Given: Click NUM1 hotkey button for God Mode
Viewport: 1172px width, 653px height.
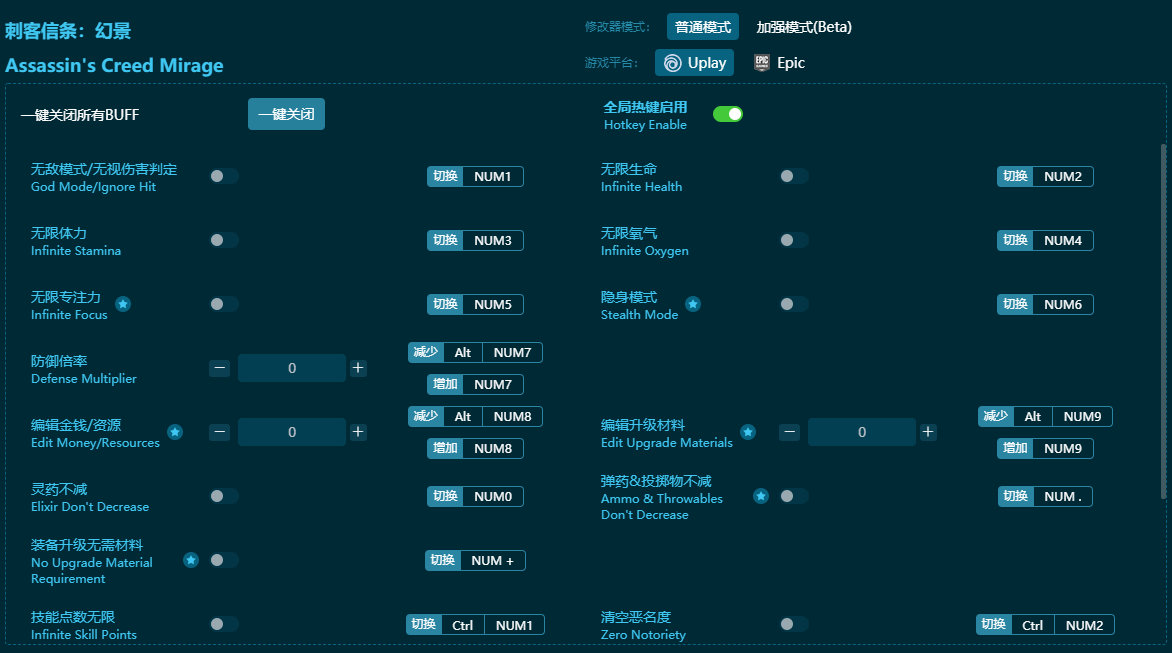Looking at the screenshot, I should tap(492, 177).
